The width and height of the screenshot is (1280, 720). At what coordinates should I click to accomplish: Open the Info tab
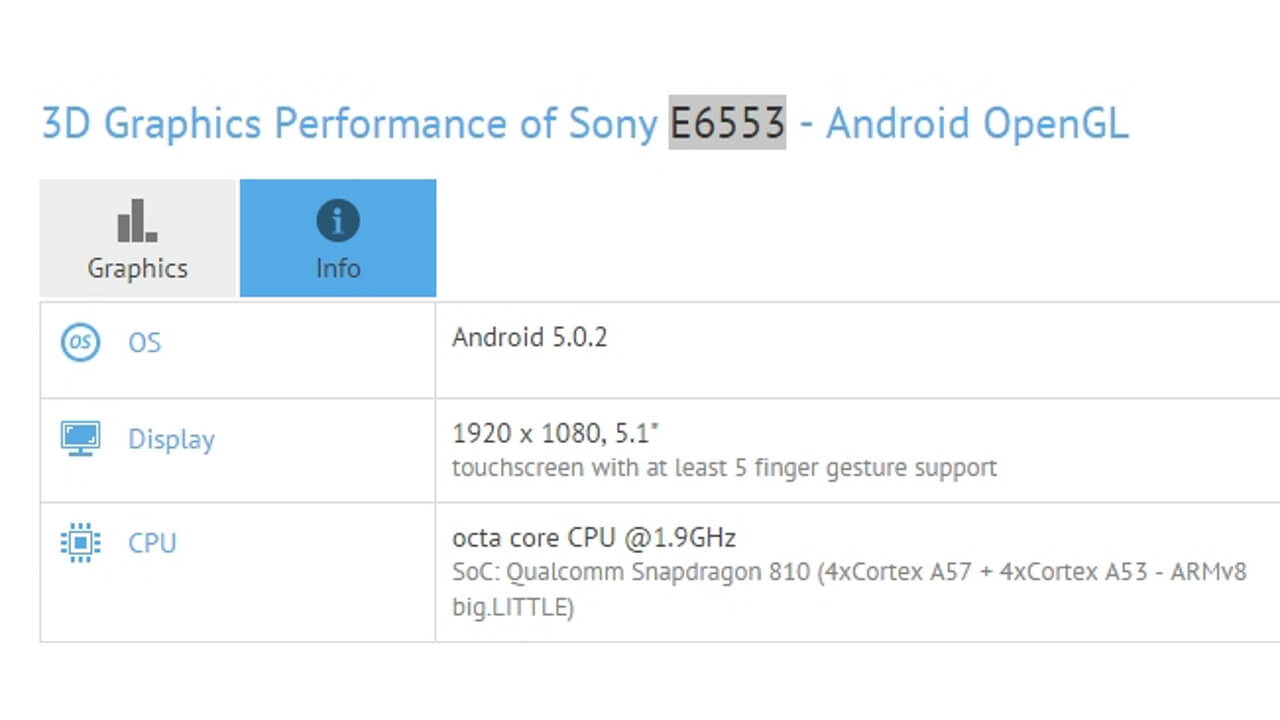click(337, 238)
